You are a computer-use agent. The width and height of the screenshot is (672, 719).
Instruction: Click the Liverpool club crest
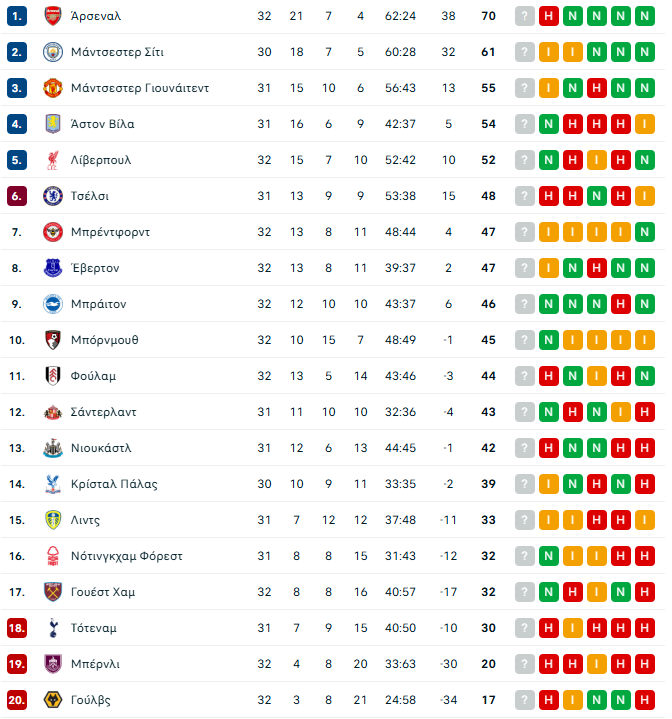52,160
